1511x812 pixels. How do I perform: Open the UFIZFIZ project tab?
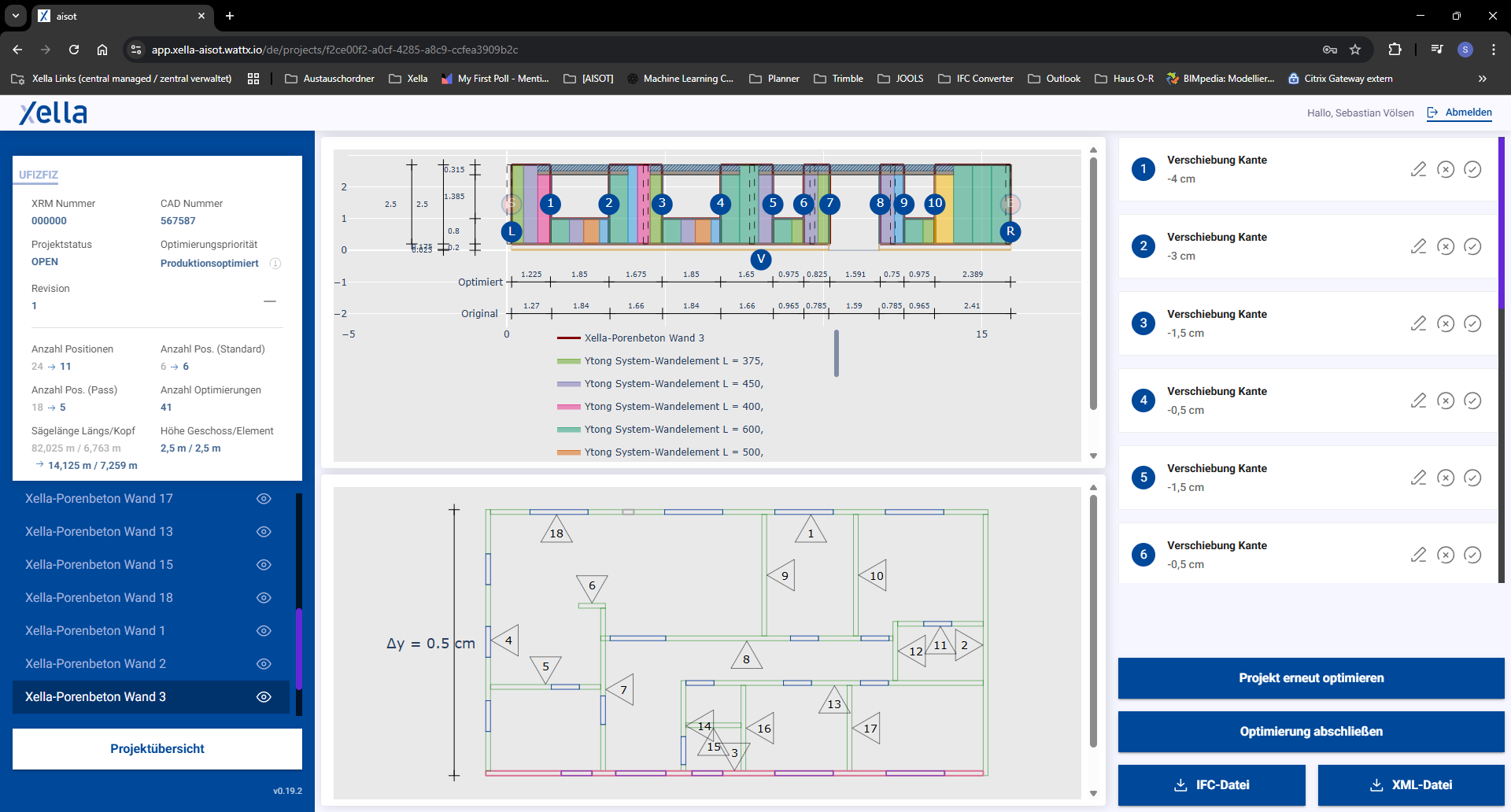[x=39, y=175]
